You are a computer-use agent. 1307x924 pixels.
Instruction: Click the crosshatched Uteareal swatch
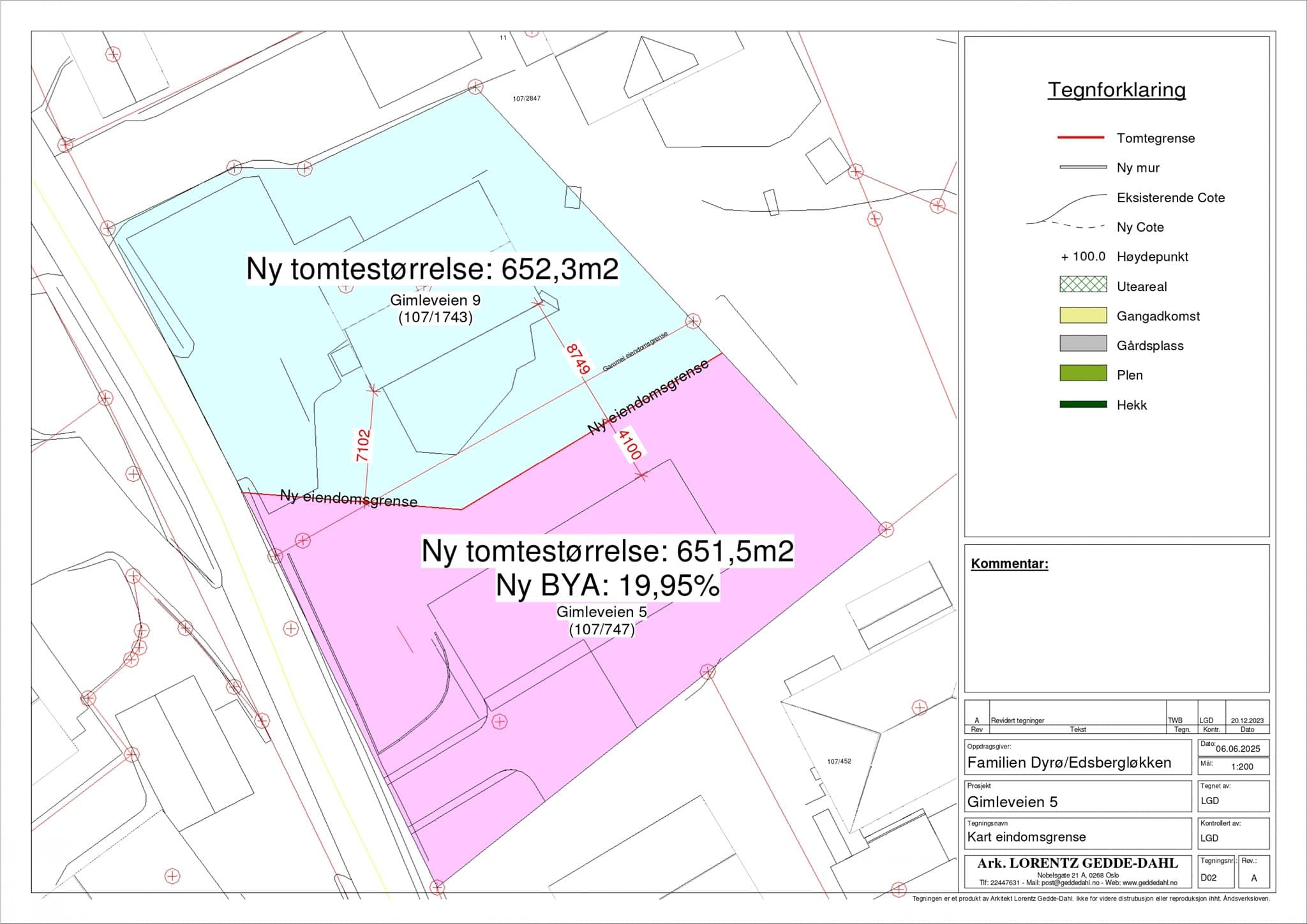[1083, 284]
